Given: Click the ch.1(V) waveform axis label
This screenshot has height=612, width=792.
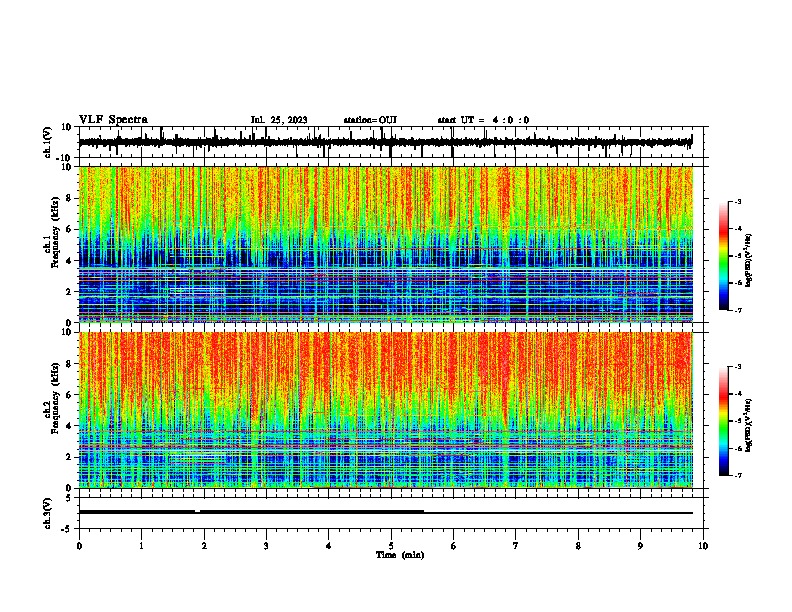Looking at the screenshot, I should tap(48, 142).
